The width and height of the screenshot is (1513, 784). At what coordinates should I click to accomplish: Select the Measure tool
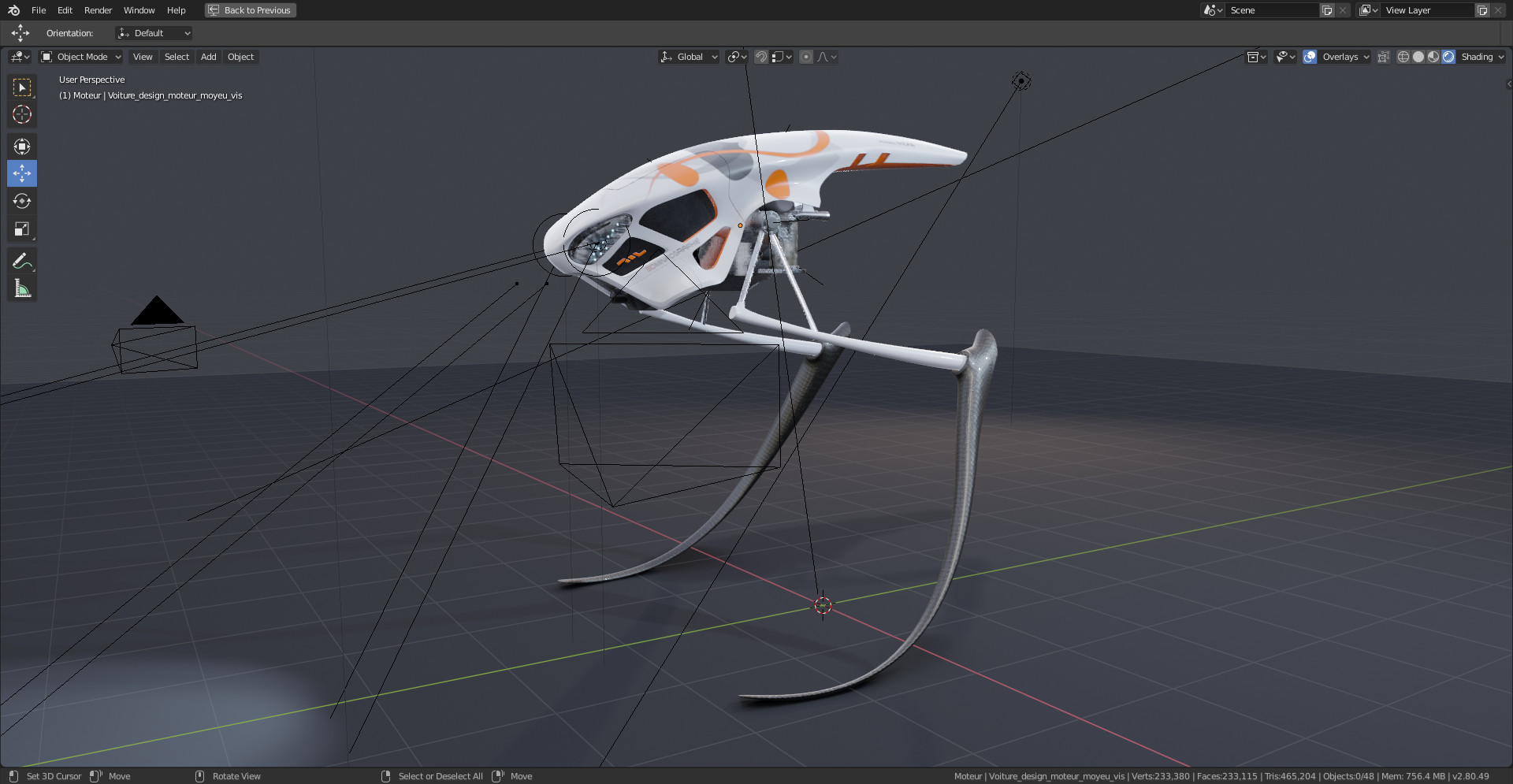point(22,288)
